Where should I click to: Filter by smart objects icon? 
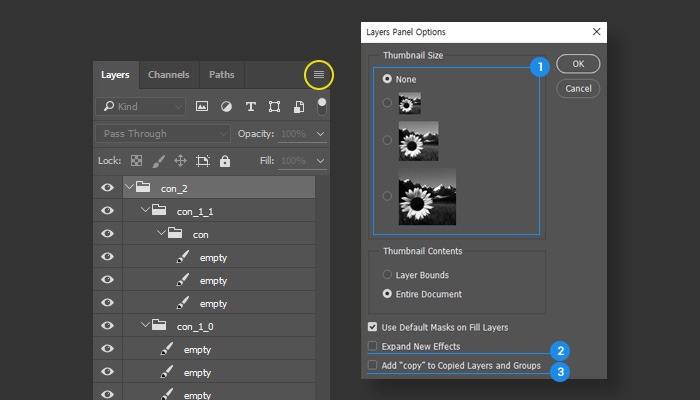(299, 106)
